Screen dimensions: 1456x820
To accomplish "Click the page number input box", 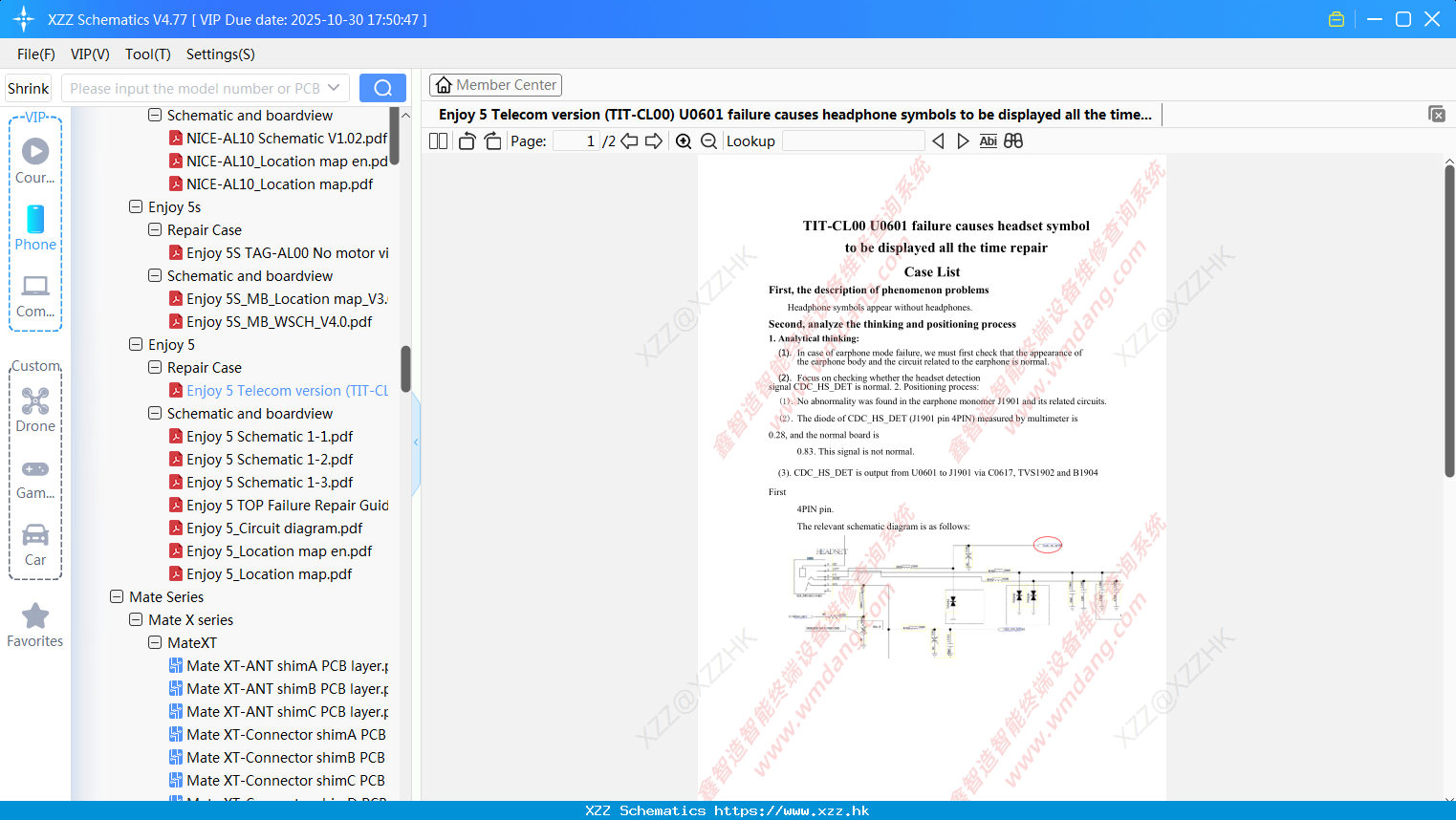I will [x=576, y=140].
